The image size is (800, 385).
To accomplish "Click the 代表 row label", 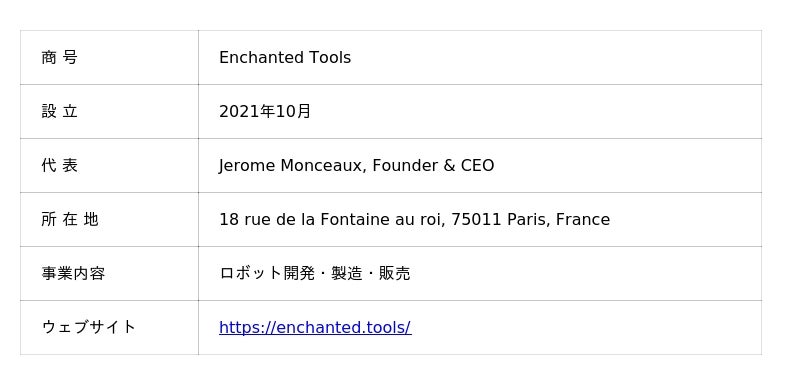I will (x=59, y=166).
